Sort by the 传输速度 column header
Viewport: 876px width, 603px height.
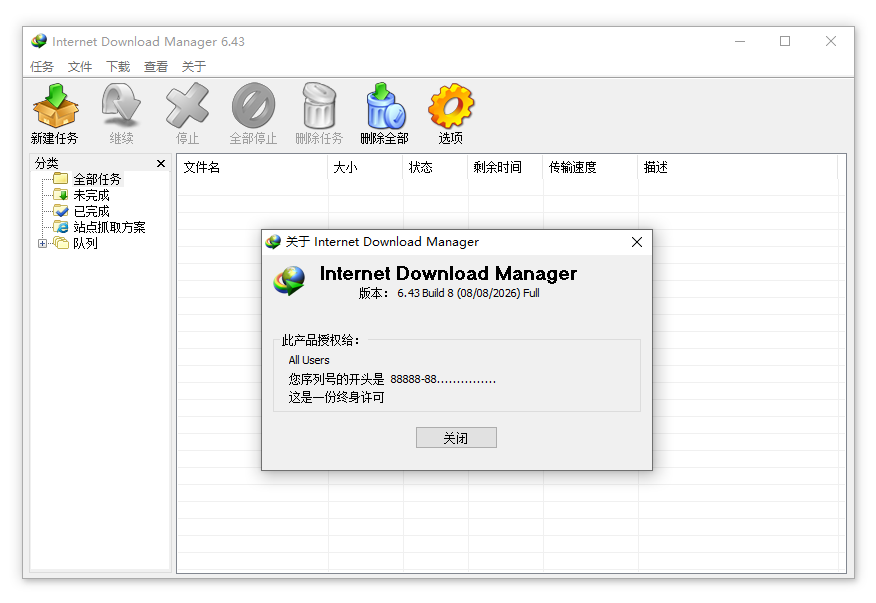coord(590,167)
